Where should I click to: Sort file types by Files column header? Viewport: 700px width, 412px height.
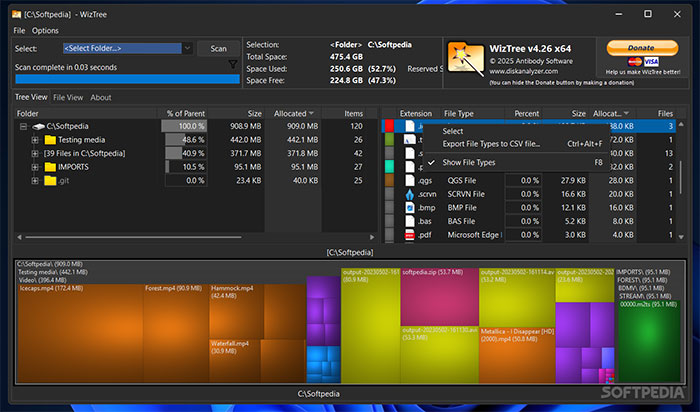[665, 113]
